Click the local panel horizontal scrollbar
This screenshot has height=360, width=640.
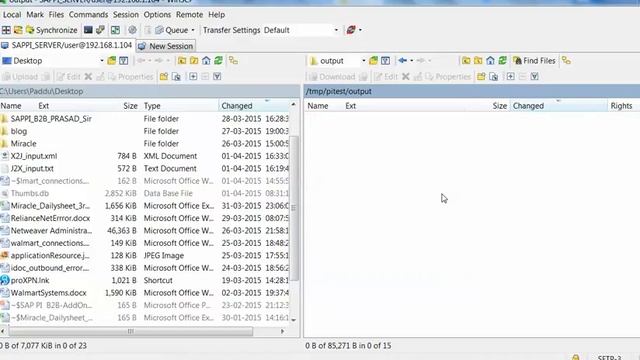(131, 331)
